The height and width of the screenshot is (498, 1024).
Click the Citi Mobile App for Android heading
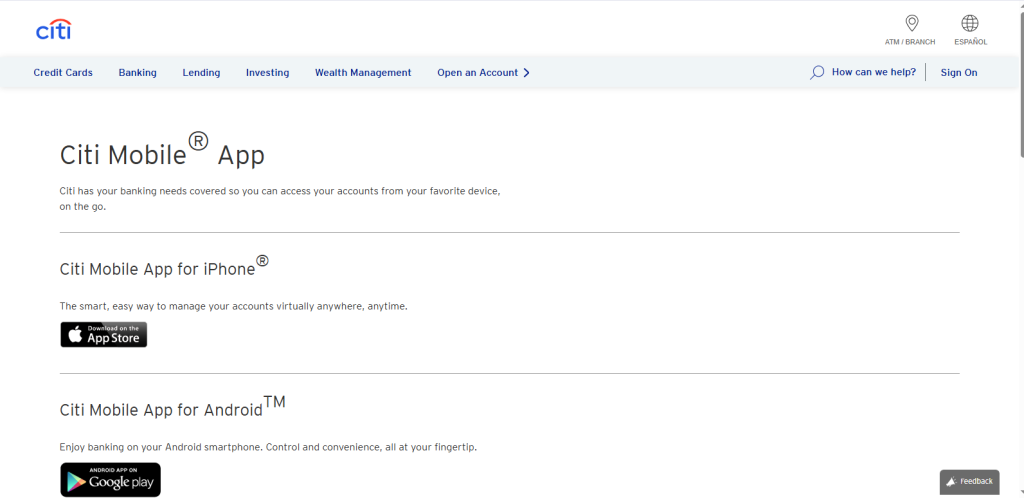coord(172,406)
